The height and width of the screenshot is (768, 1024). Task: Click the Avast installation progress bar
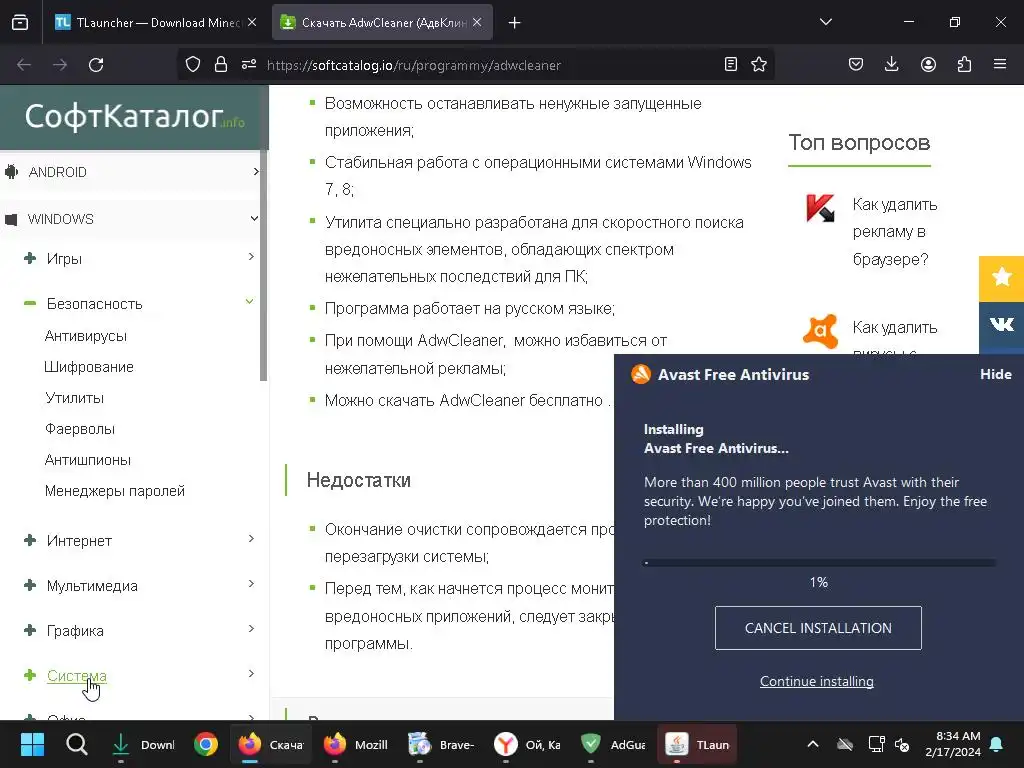(820, 562)
